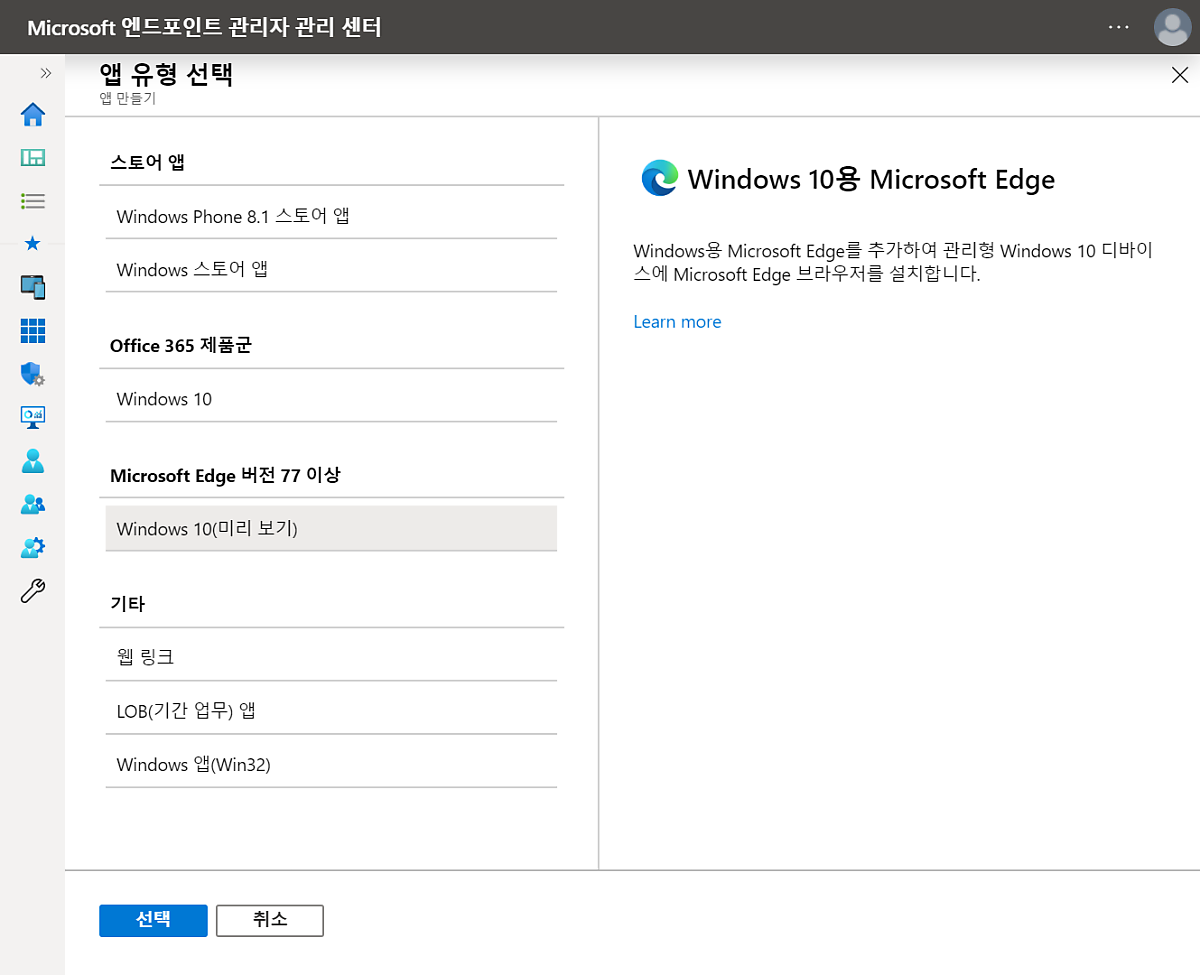Viewport: 1200px width, 975px height.
Task: Open the Groups icon in the sidebar
Action: pos(33,504)
